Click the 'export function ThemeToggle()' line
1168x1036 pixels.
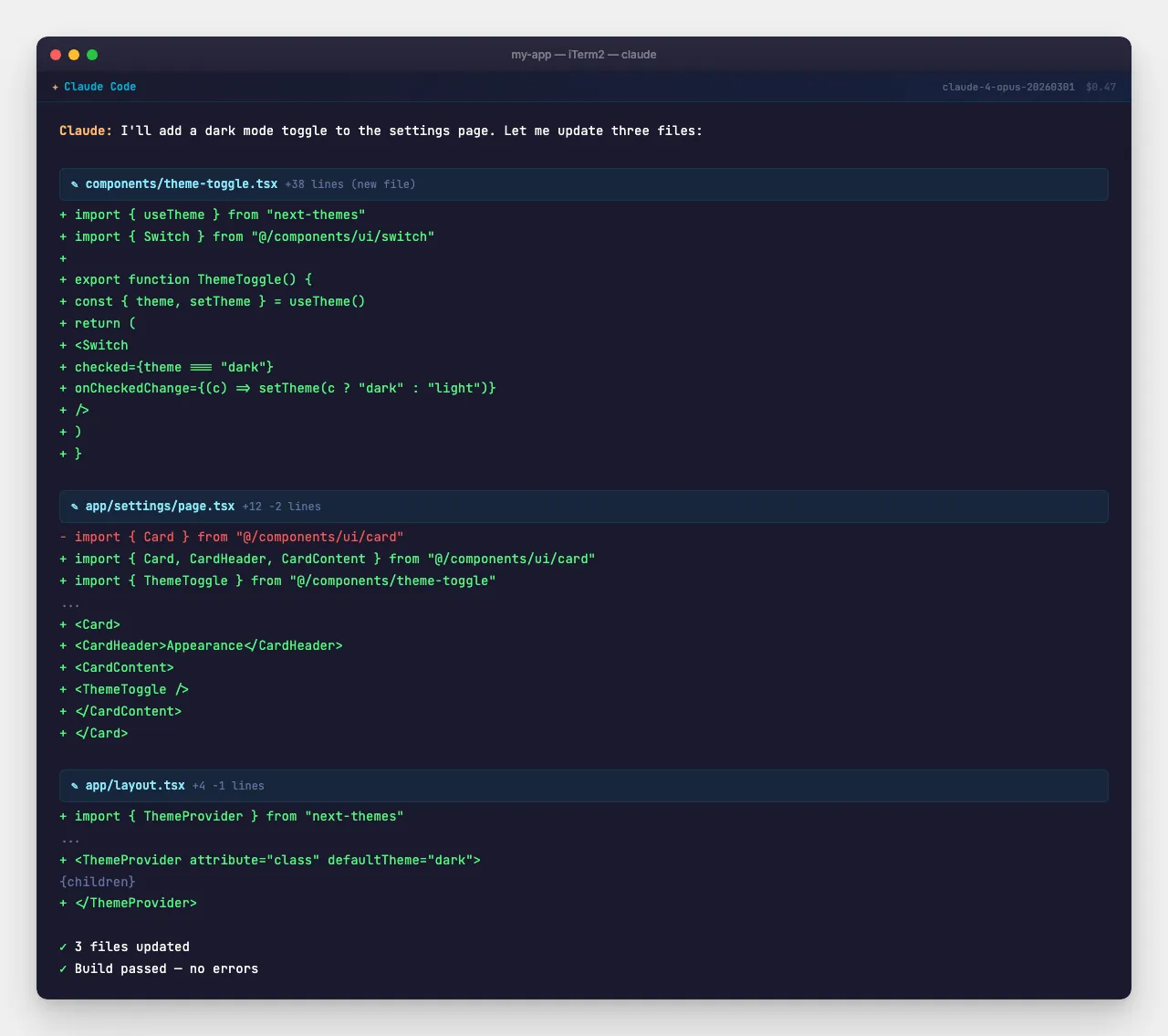coord(186,279)
